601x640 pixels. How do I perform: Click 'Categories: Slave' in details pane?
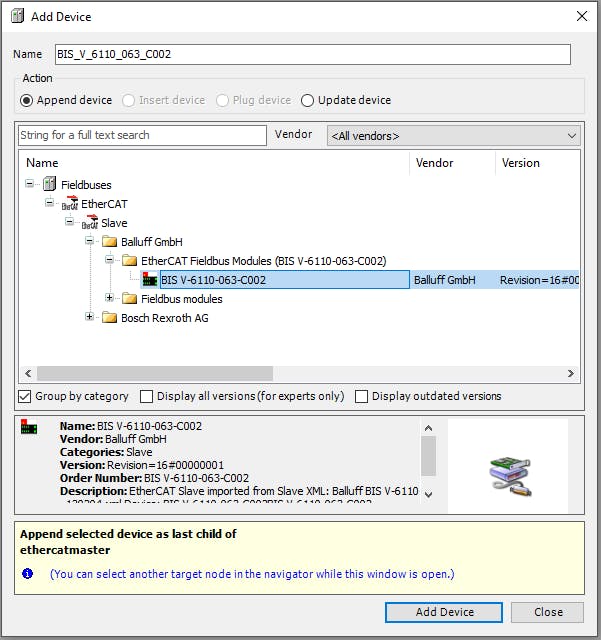pyautogui.click(x=106, y=452)
